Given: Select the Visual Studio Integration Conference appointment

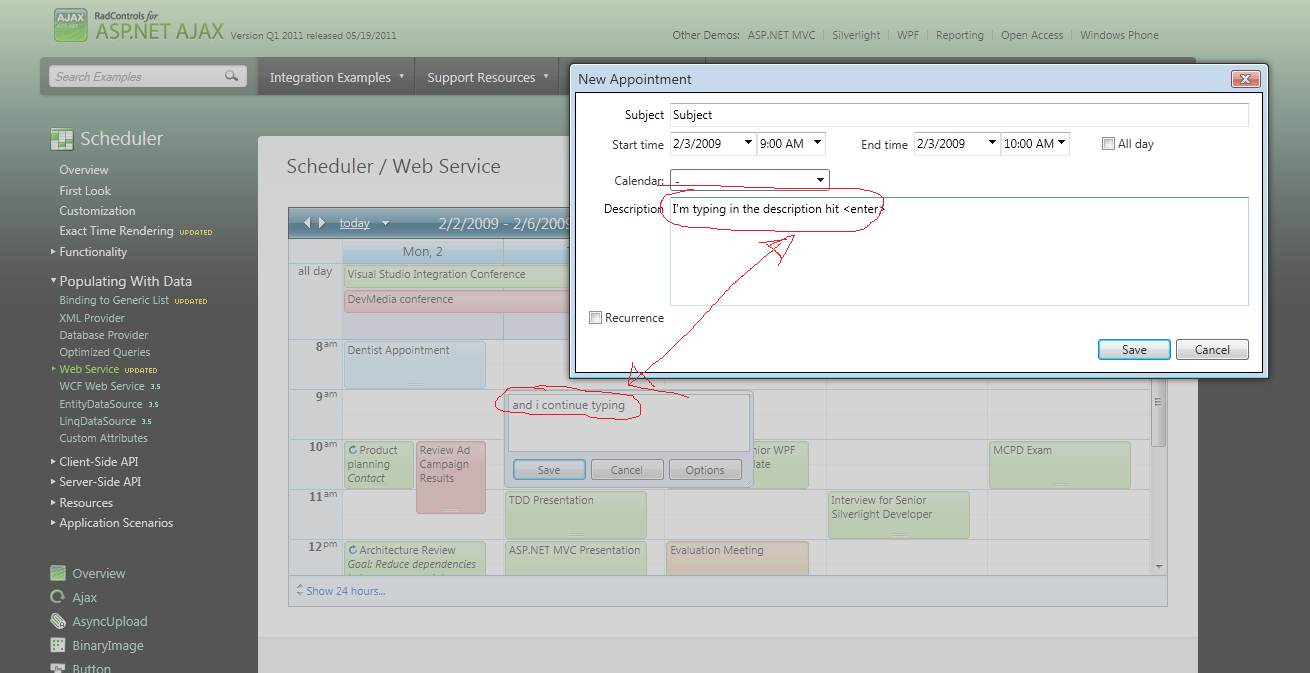Looking at the screenshot, I should pyautogui.click(x=457, y=275).
